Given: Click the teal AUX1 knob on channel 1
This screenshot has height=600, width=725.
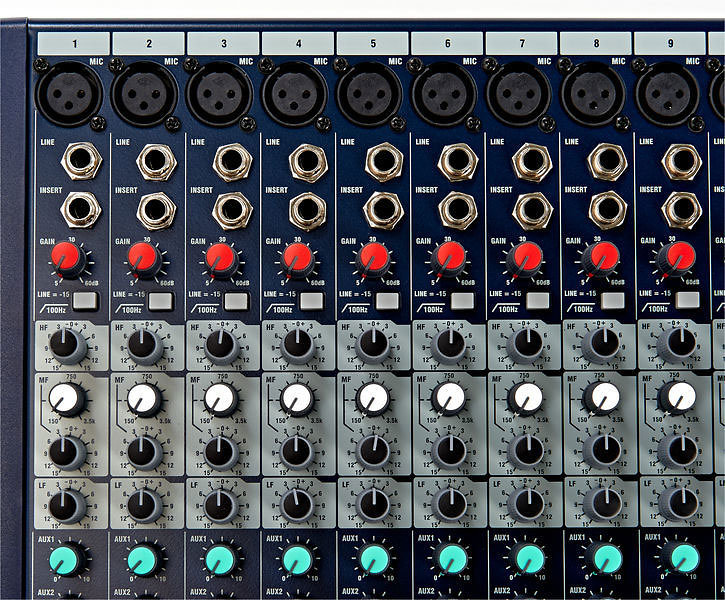Looking at the screenshot, I should coord(67,561).
